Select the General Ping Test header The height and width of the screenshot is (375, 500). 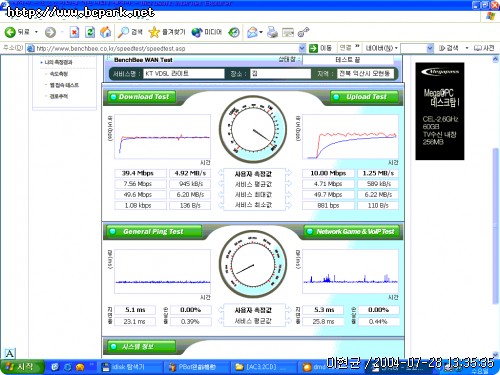click(x=154, y=231)
